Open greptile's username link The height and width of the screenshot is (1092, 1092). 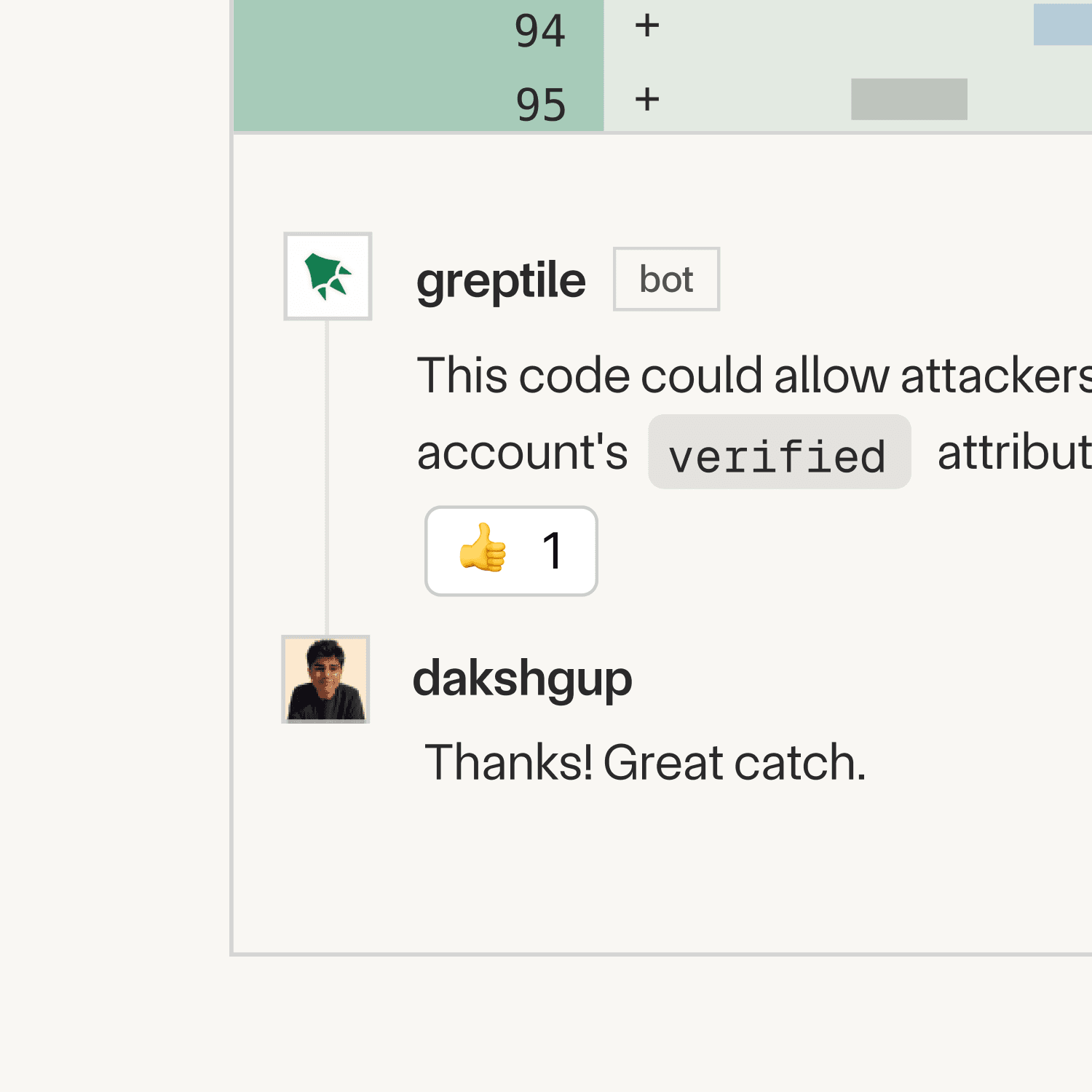(x=500, y=280)
